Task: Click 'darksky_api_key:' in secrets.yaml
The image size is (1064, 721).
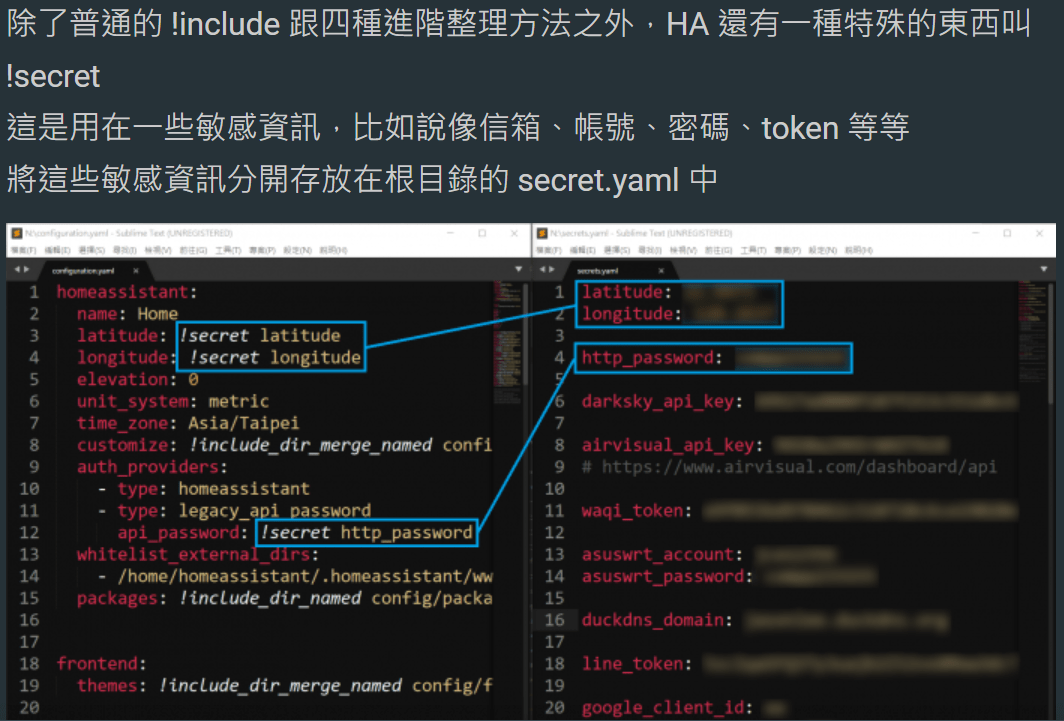Action: pyautogui.click(x=662, y=402)
